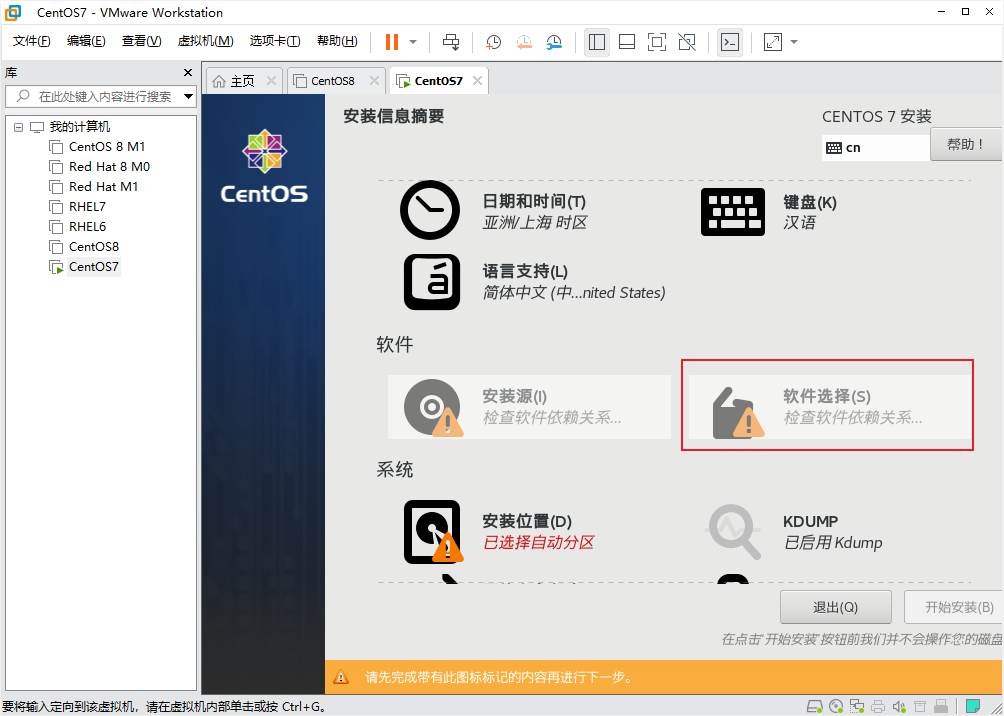1004x716 pixels.
Task: Click the CD/DVD status bar icon
Action: pyautogui.click(x=836, y=706)
